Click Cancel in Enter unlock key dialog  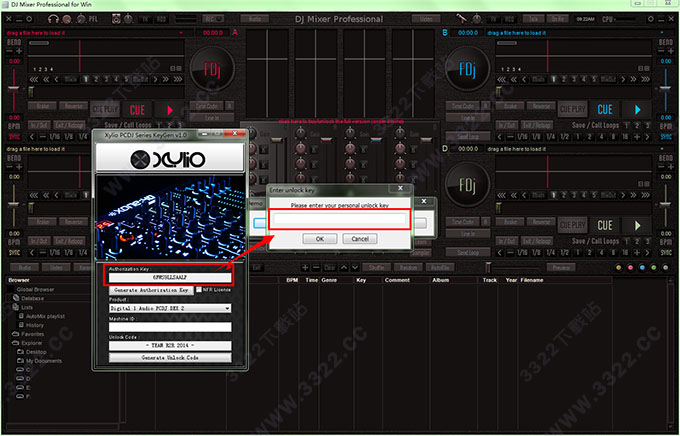[360, 239]
